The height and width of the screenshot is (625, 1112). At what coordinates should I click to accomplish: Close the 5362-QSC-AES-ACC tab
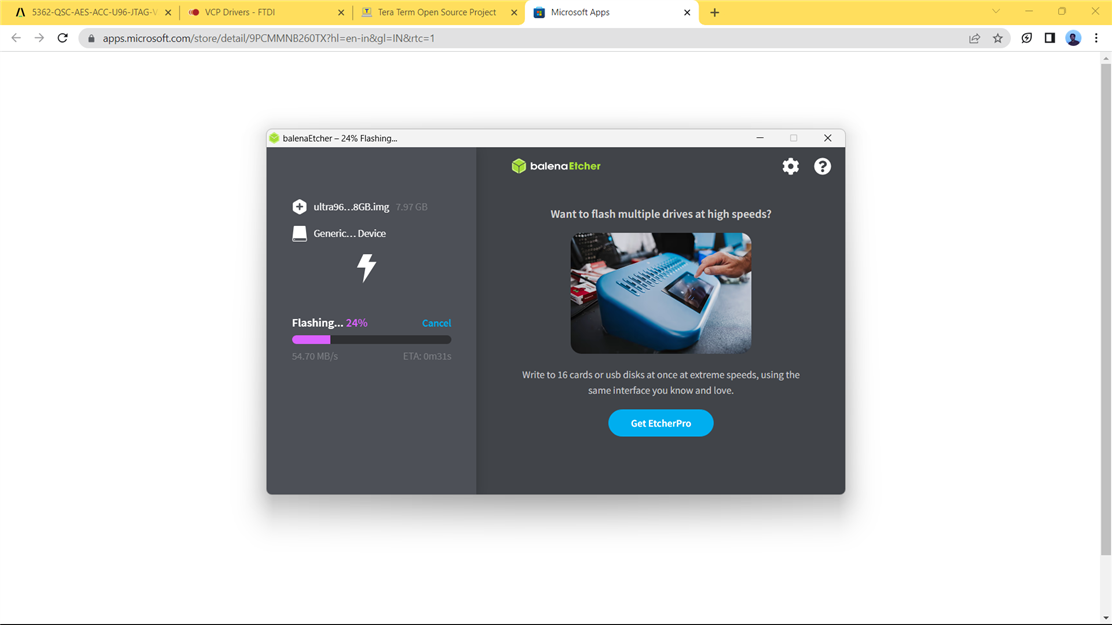(x=168, y=13)
